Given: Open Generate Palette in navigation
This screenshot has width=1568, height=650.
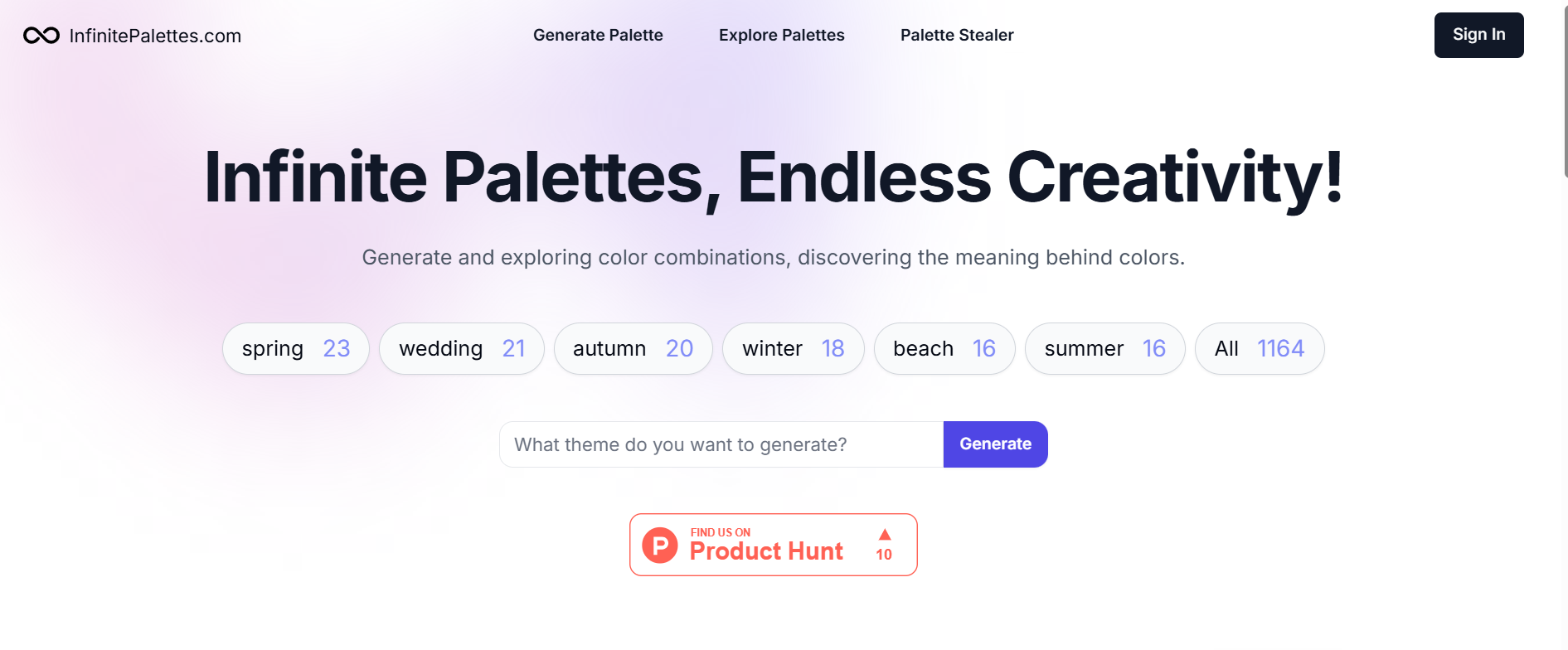Looking at the screenshot, I should (598, 35).
